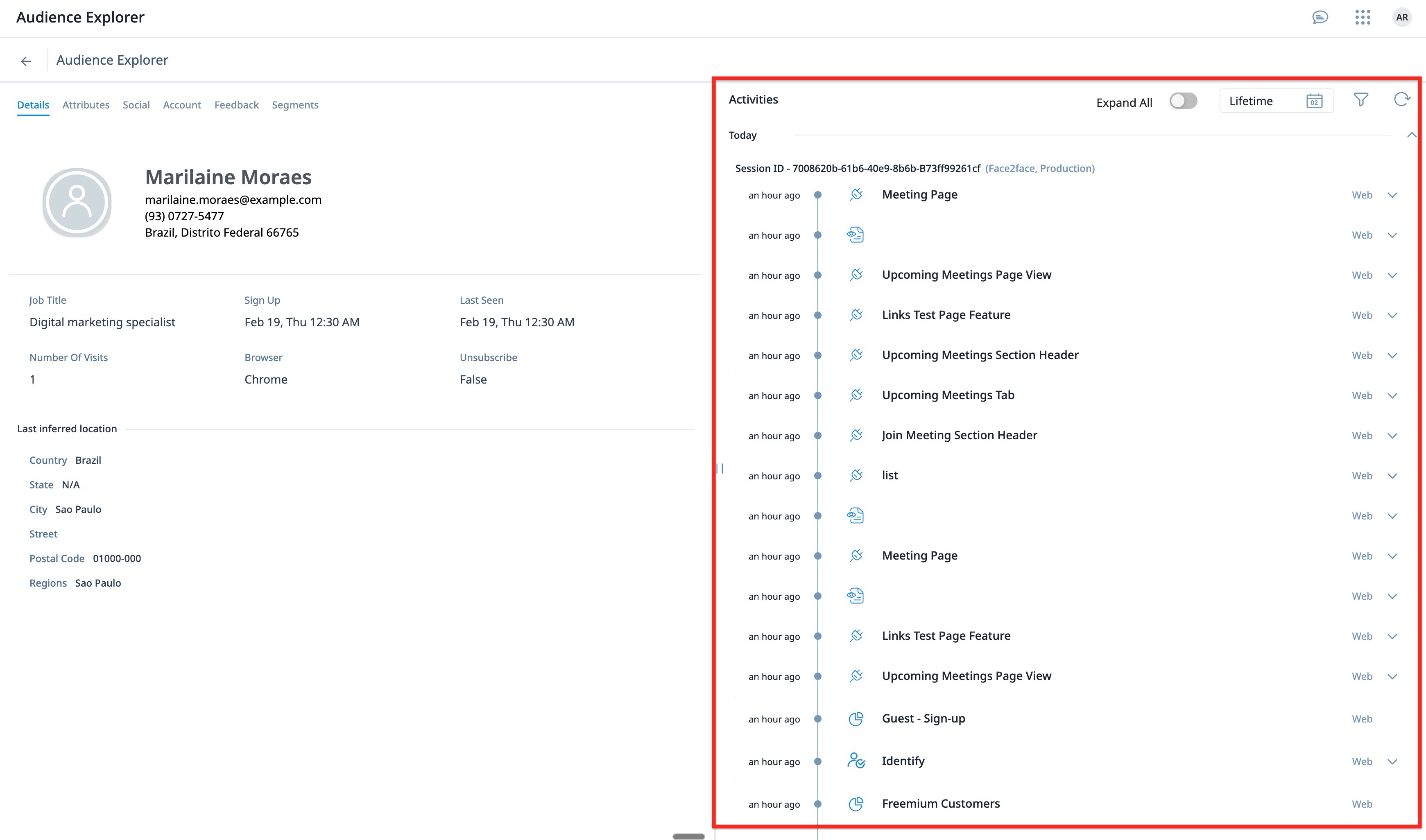Viewport: 1426px width, 840px height.
Task: Switch to the Attributes tab
Action: coord(86,105)
